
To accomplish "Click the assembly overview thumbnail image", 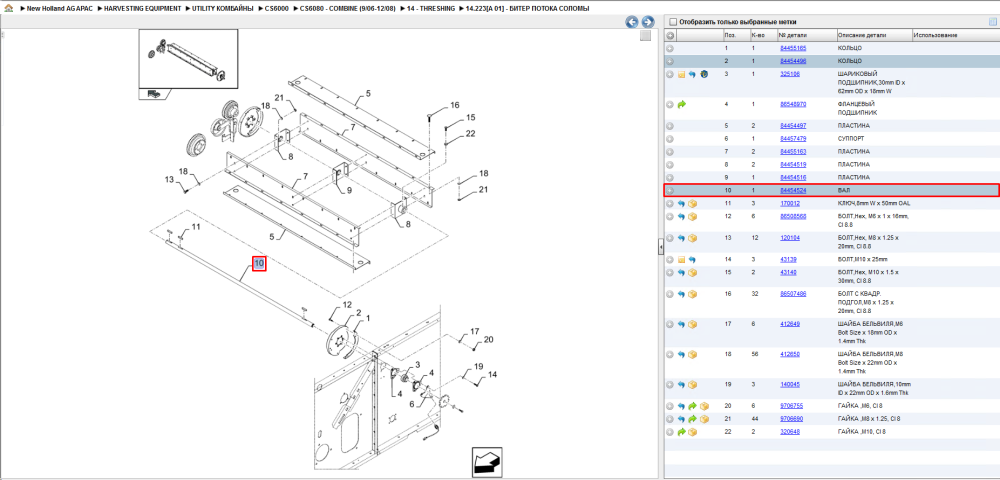I will pyautogui.click(x=189, y=59).
